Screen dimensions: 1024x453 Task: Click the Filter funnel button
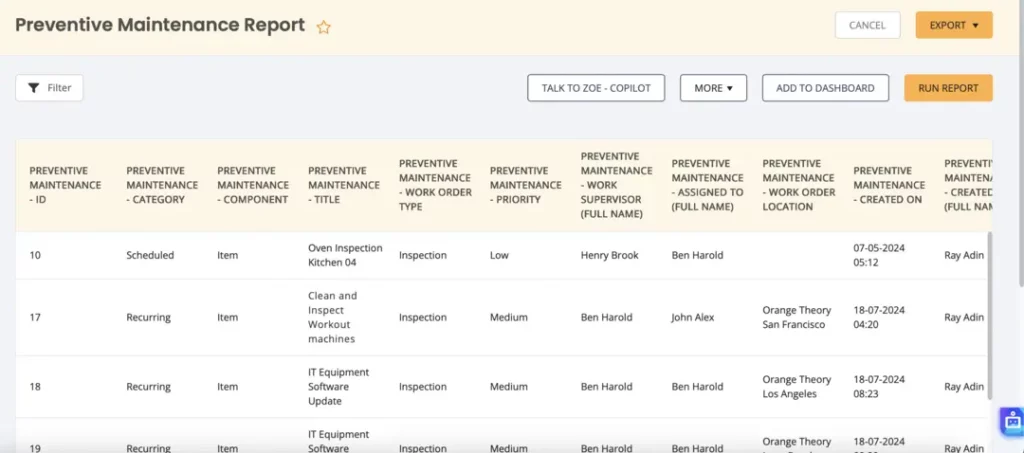tap(49, 88)
